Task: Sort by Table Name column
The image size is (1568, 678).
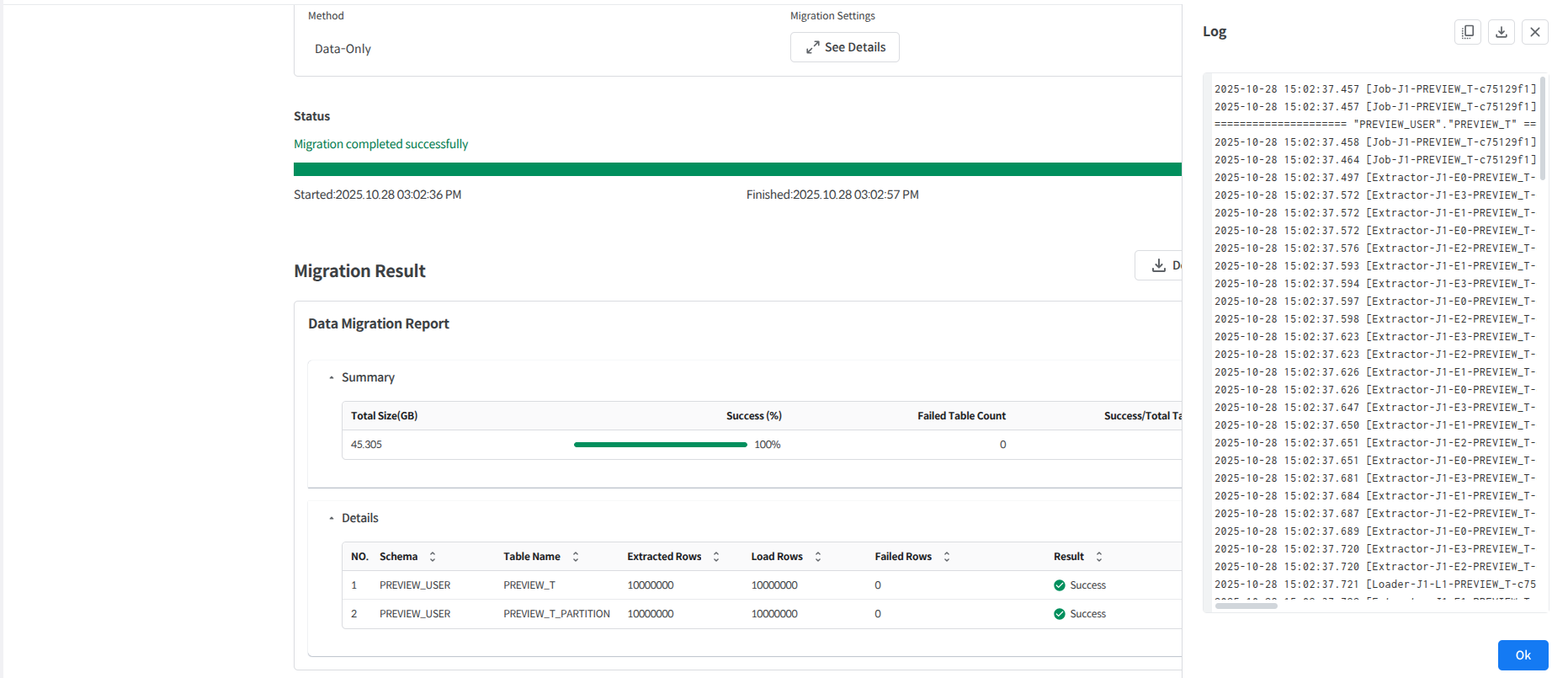Action: point(576,557)
